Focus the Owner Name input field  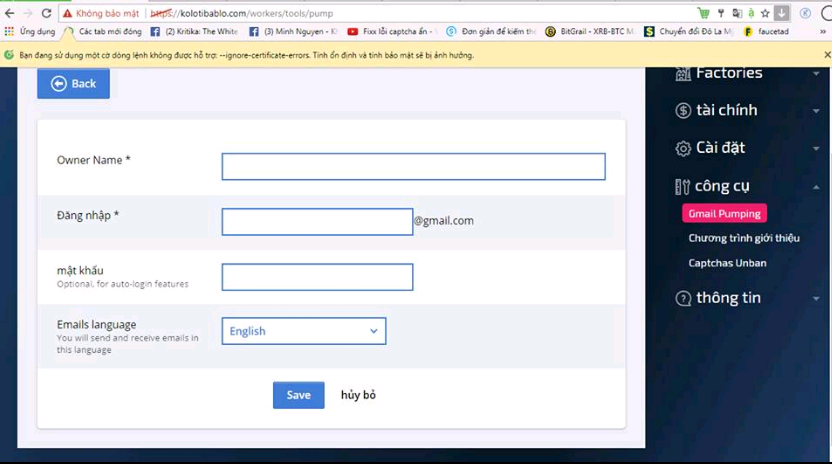pos(413,167)
